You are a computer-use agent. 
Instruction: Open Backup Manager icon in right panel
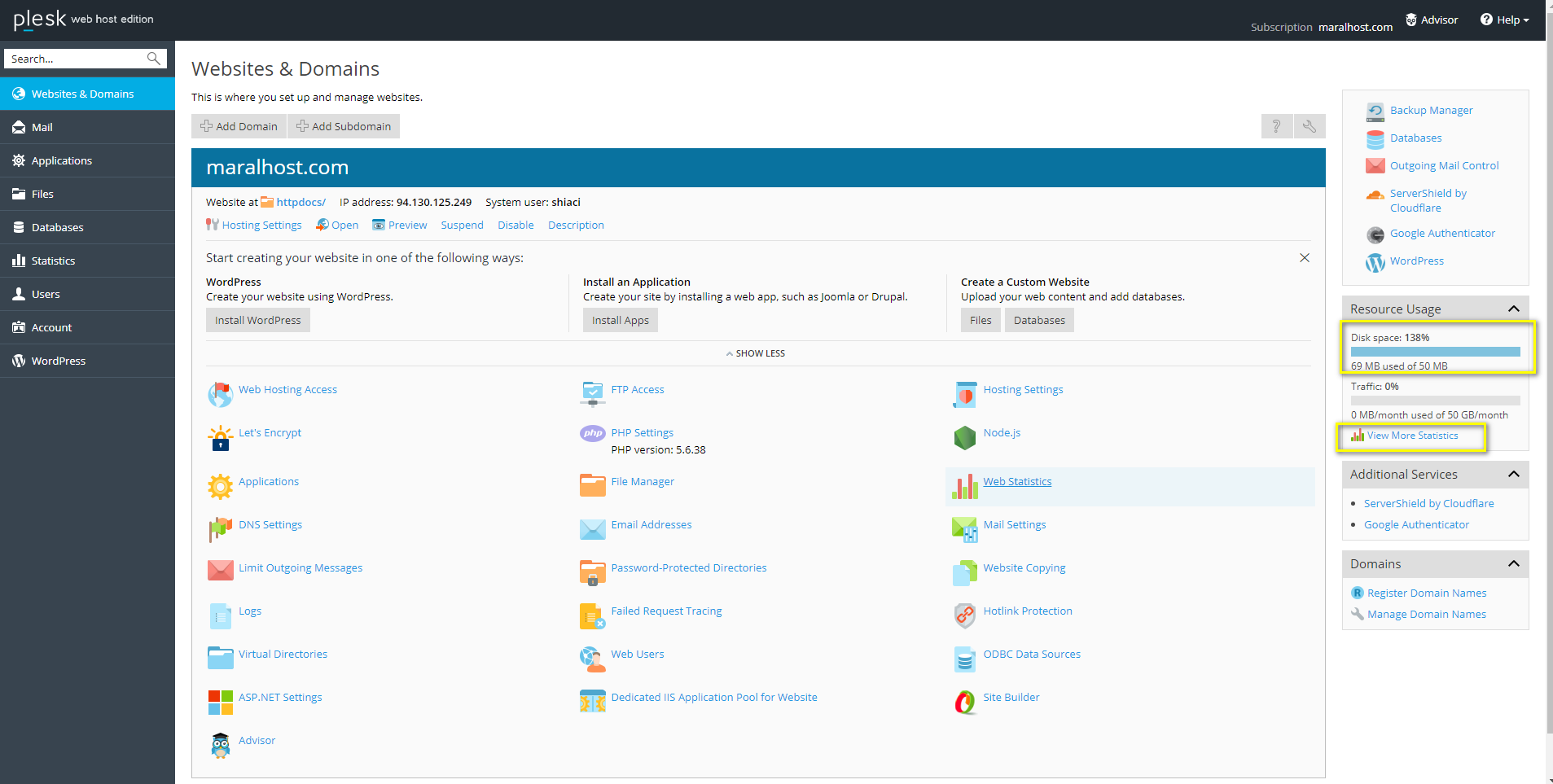coord(1375,112)
